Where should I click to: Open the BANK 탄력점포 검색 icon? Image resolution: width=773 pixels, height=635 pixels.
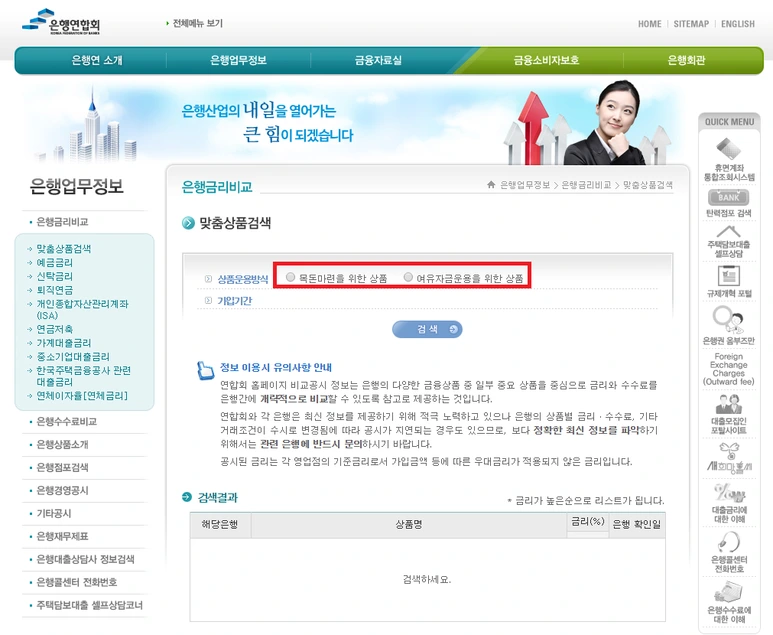coord(729,197)
